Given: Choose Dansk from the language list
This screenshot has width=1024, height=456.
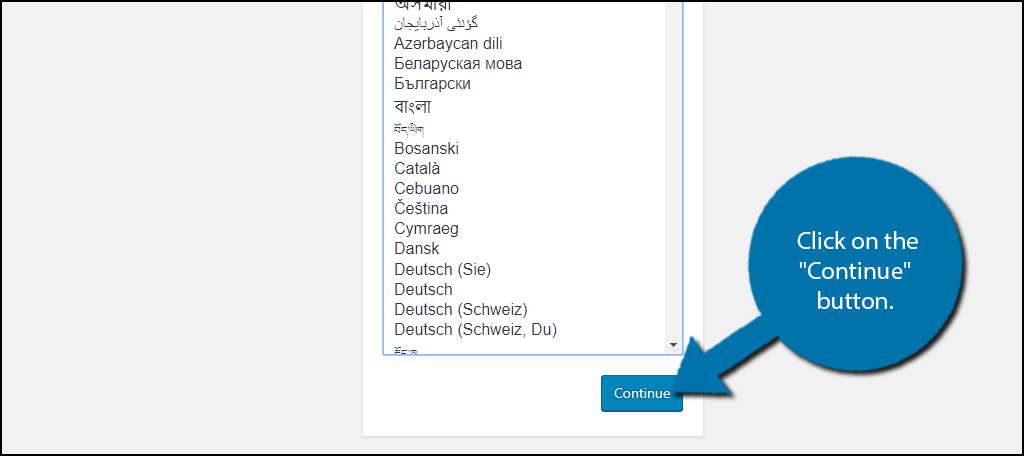Looking at the screenshot, I should [416, 249].
